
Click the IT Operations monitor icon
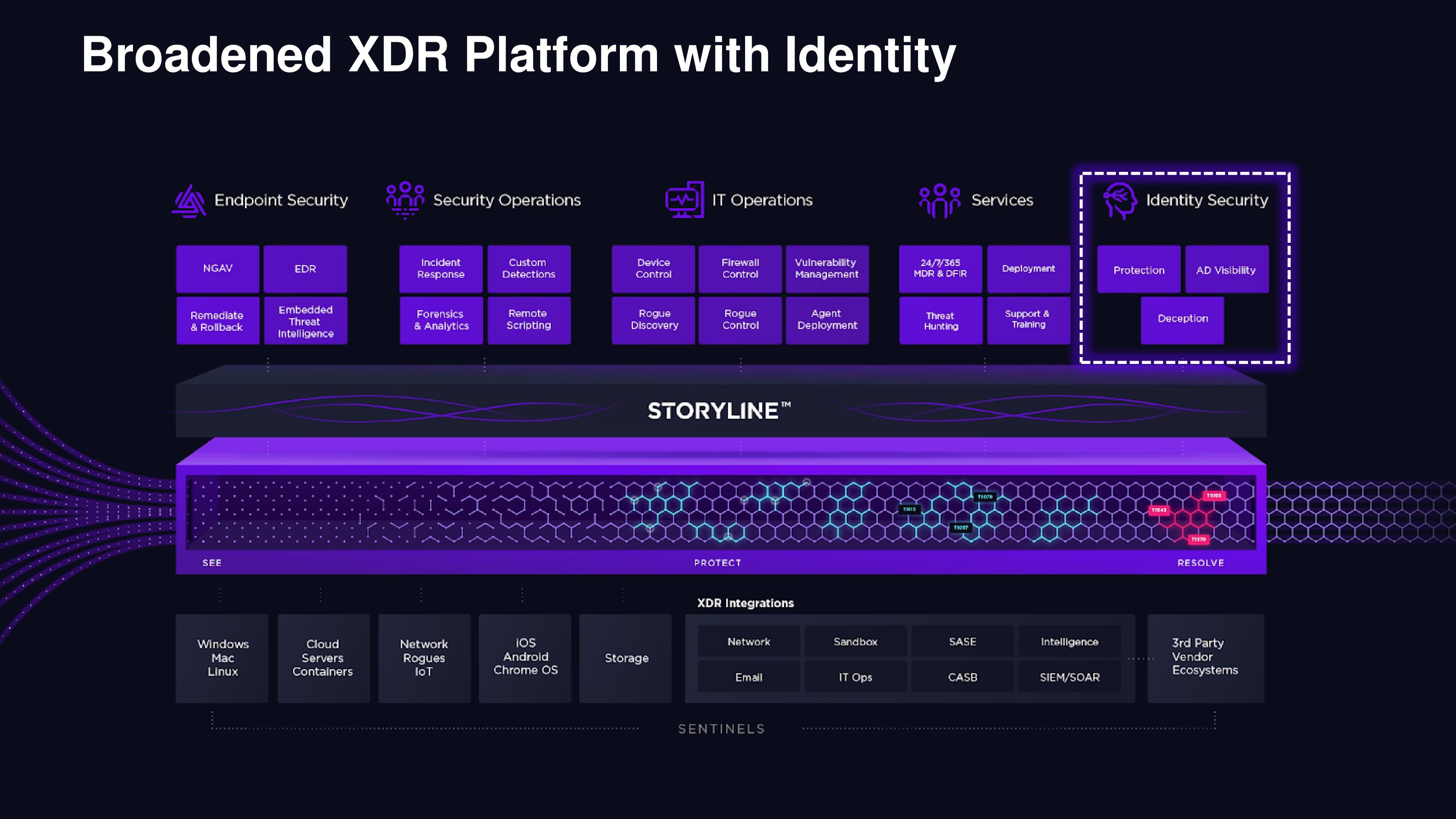(x=684, y=199)
